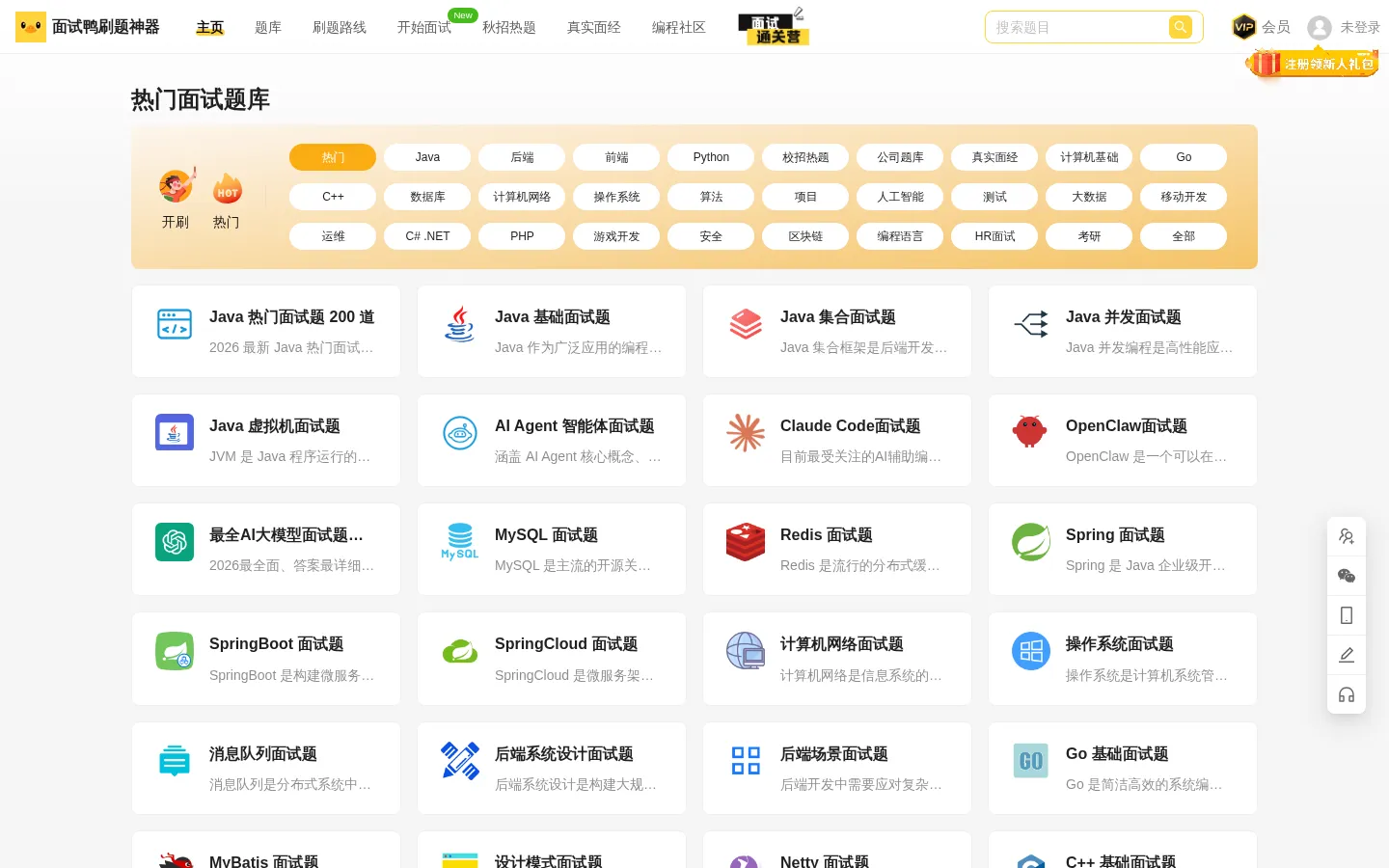Select the 人工智能 category tag
The height and width of the screenshot is (868, 1389).
[900, 197]
